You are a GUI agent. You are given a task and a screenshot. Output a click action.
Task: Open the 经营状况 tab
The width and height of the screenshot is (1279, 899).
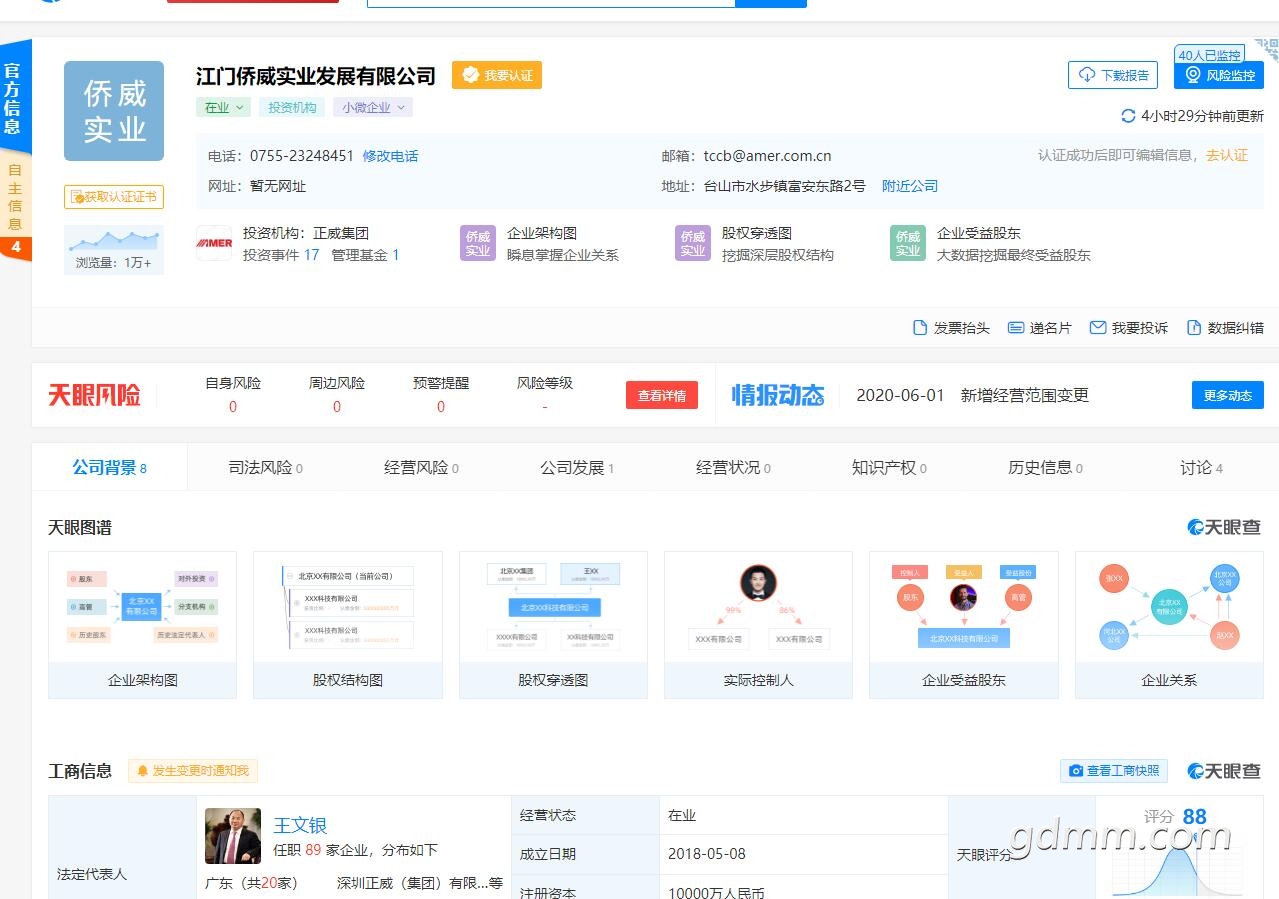coord(733,467)
